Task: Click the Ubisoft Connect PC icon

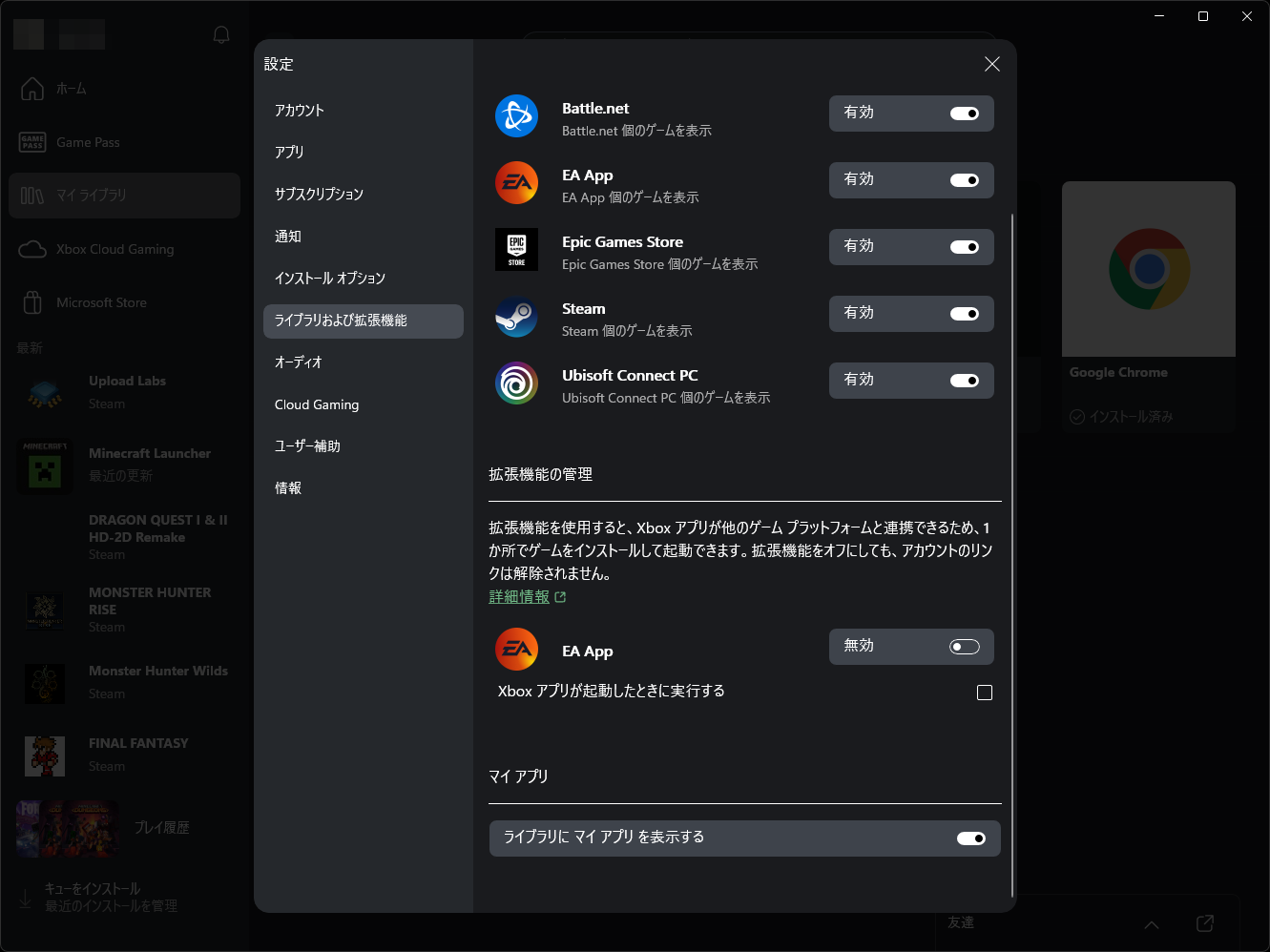Action: click(516, 383)
